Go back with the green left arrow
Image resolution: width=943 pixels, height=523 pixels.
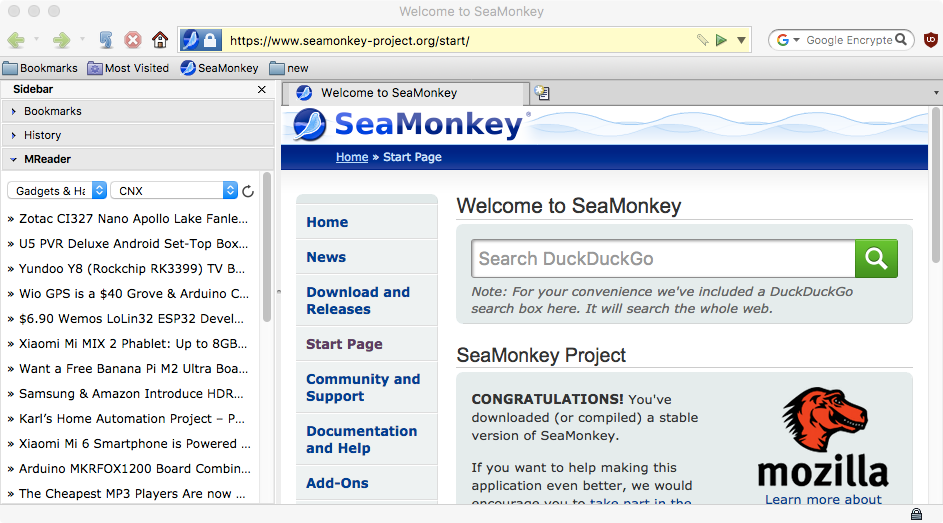click(x=16, y=40)
